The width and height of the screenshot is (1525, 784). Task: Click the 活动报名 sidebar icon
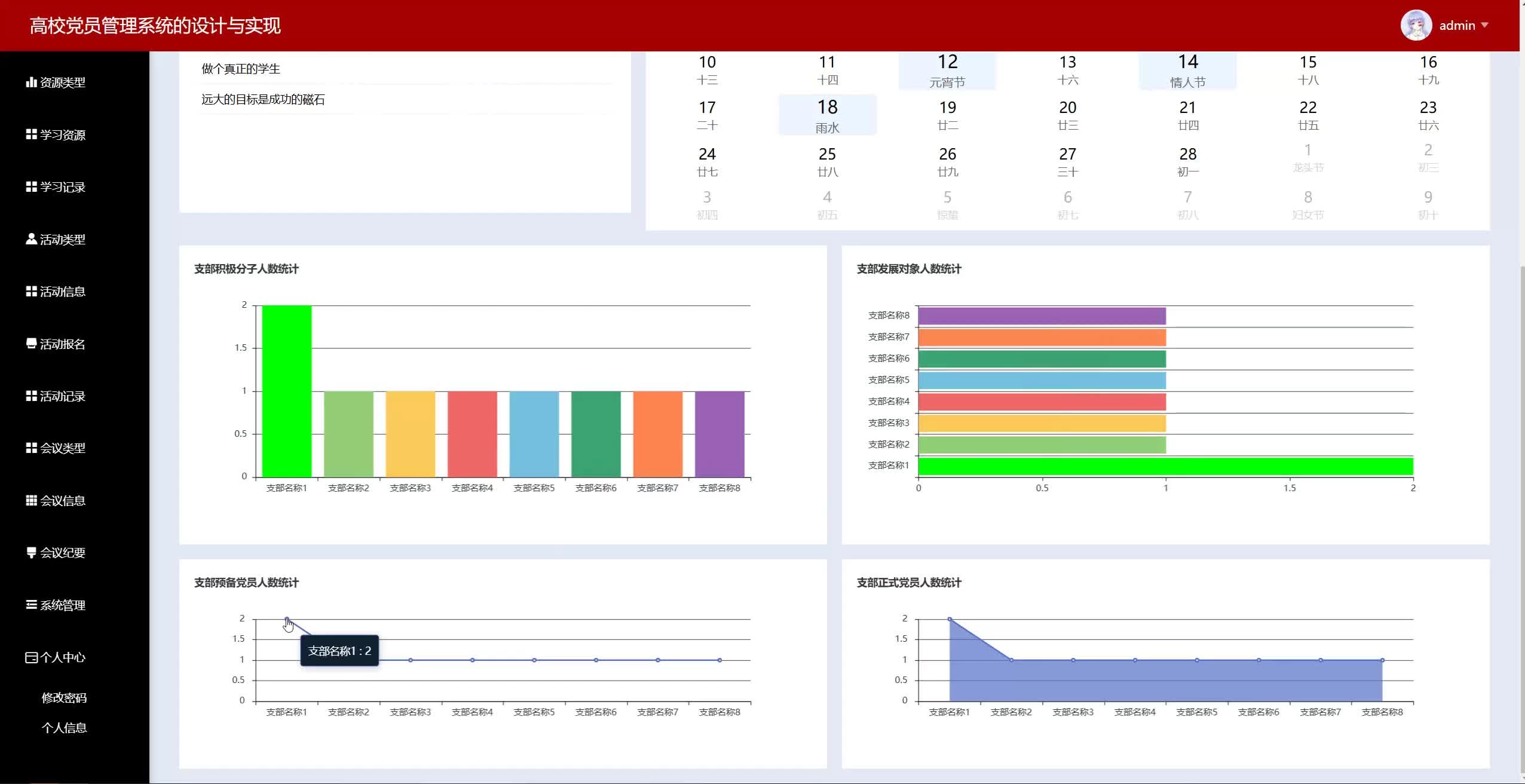tap(31, 344)
